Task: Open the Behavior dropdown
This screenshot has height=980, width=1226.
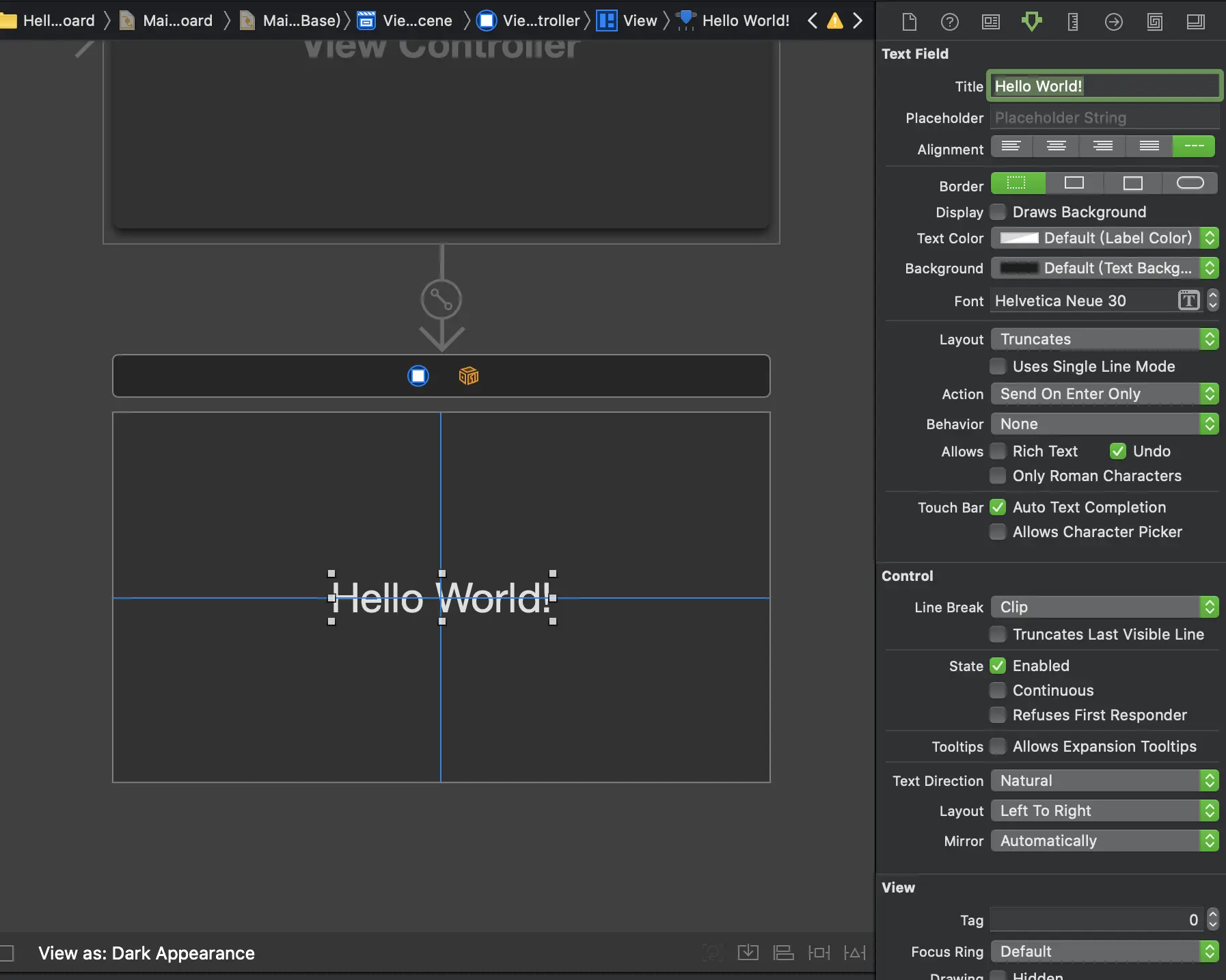Action: click(1105, 424)
